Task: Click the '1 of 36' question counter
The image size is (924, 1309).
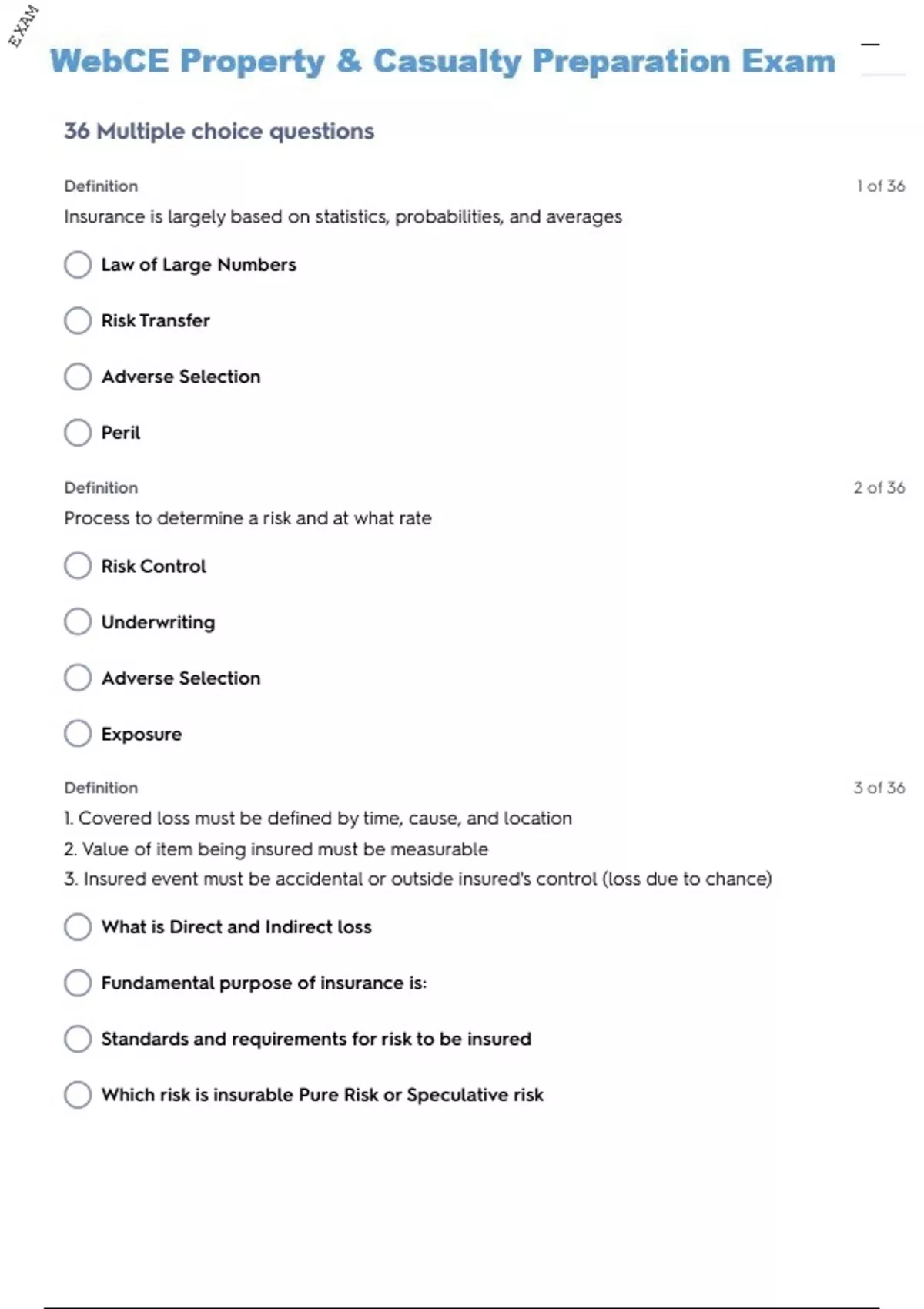Action: click(881, 186)
